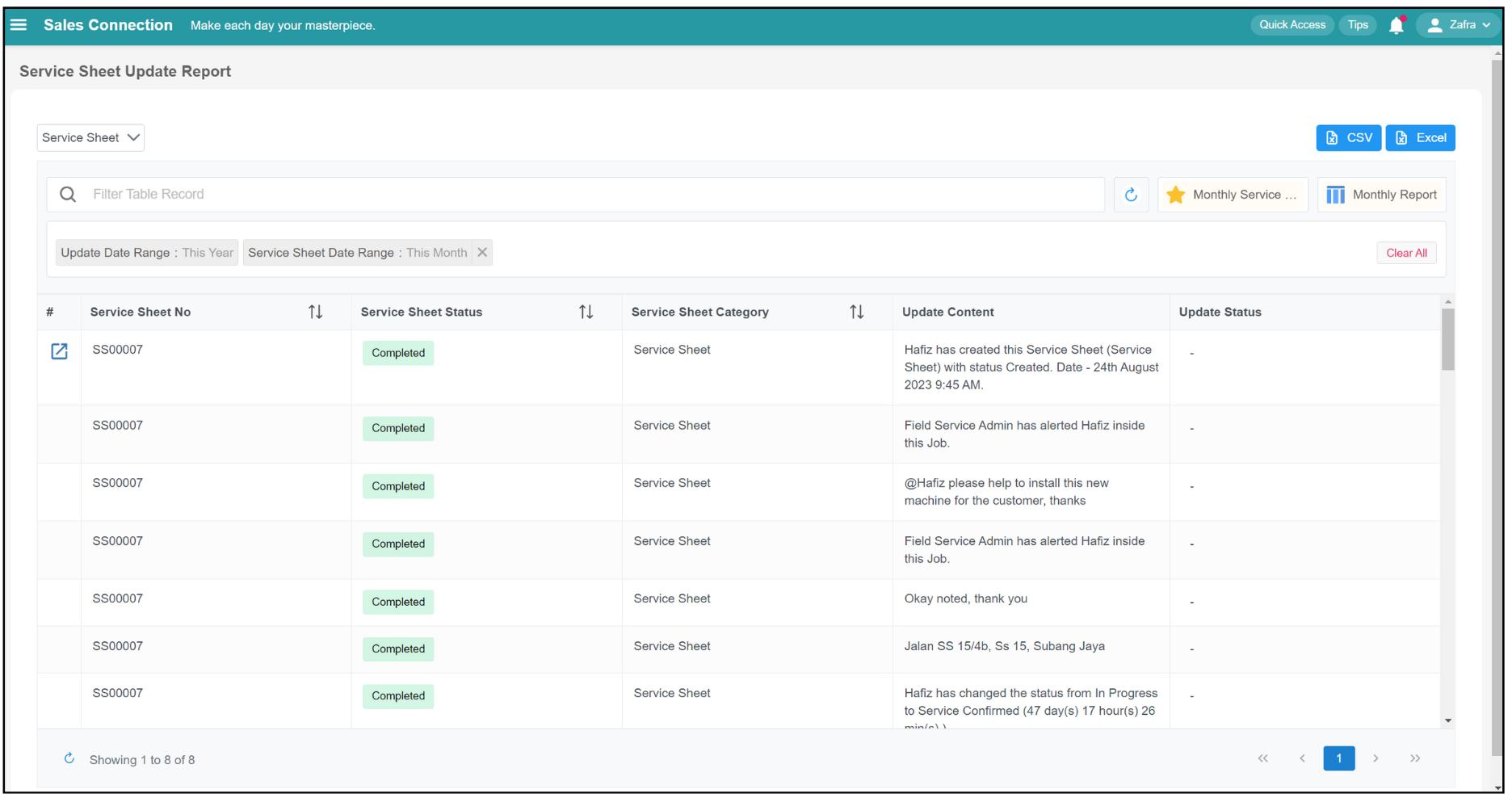Remove the Service Sheet Date Range filter
1512x802 pixels.
(482, 253)
